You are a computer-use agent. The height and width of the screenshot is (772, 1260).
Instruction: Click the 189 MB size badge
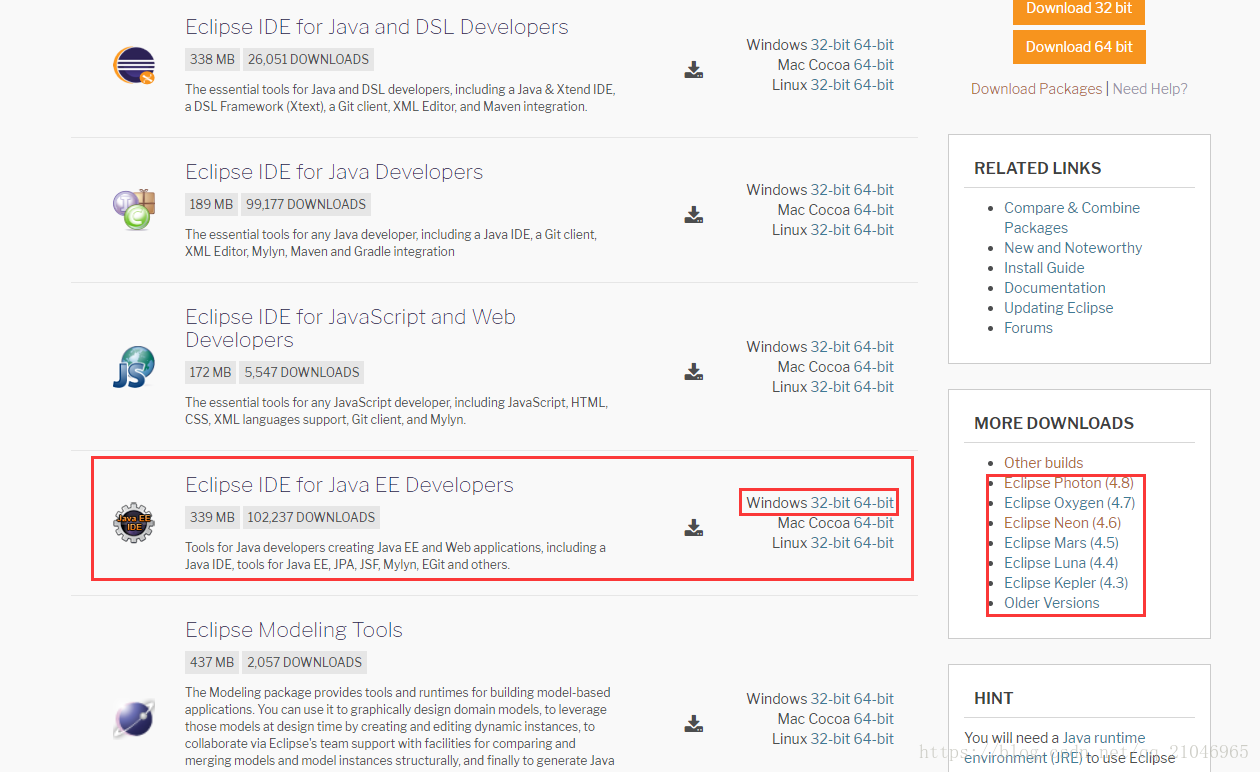(x=212, y=204)
